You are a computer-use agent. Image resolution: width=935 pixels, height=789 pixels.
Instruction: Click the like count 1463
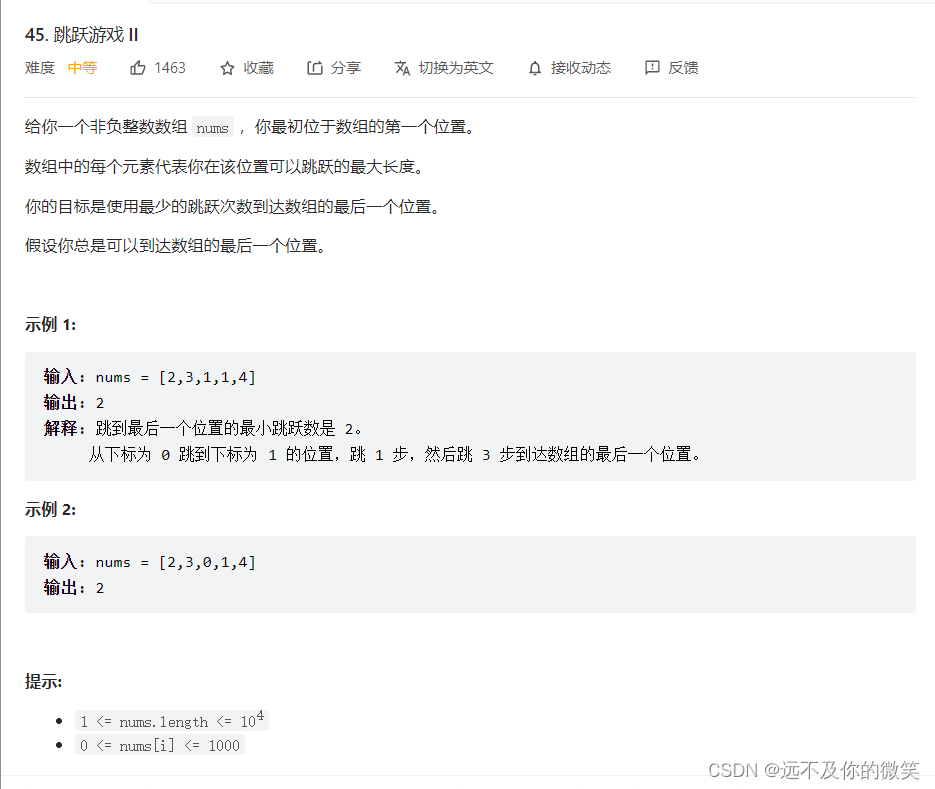pyautogui.click(x=170, y=68)
